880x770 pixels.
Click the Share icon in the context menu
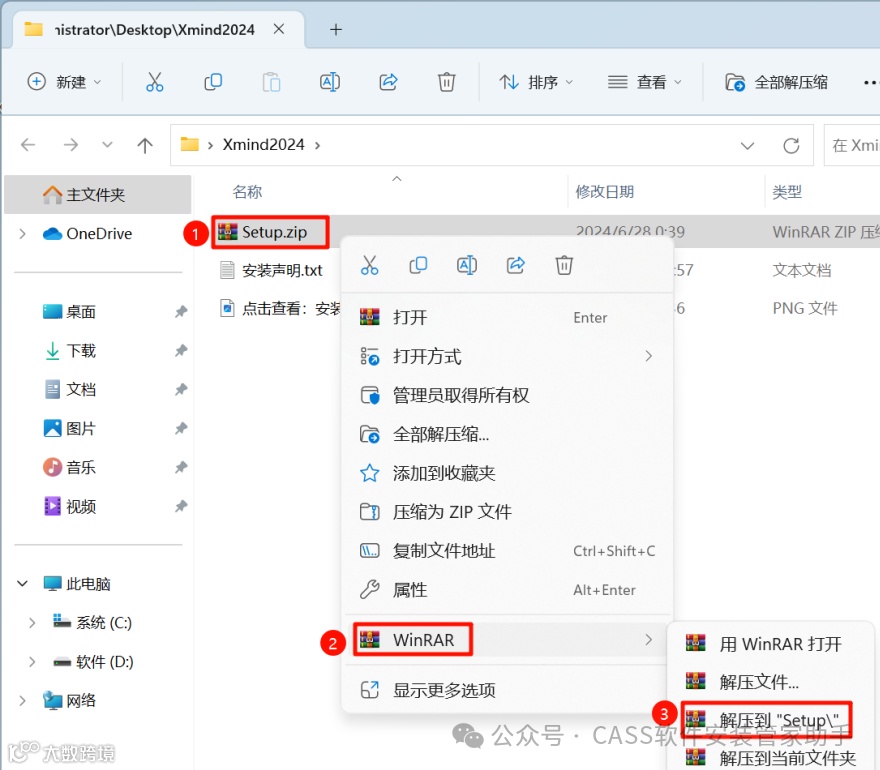[x=516, y=265]
